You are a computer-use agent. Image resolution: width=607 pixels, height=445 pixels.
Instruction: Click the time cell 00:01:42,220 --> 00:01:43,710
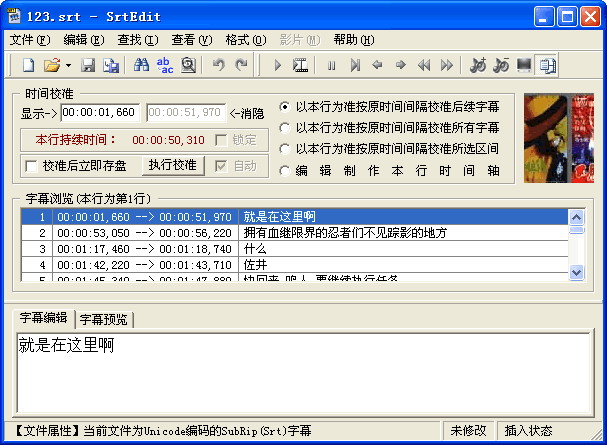(x=144, y=265)
